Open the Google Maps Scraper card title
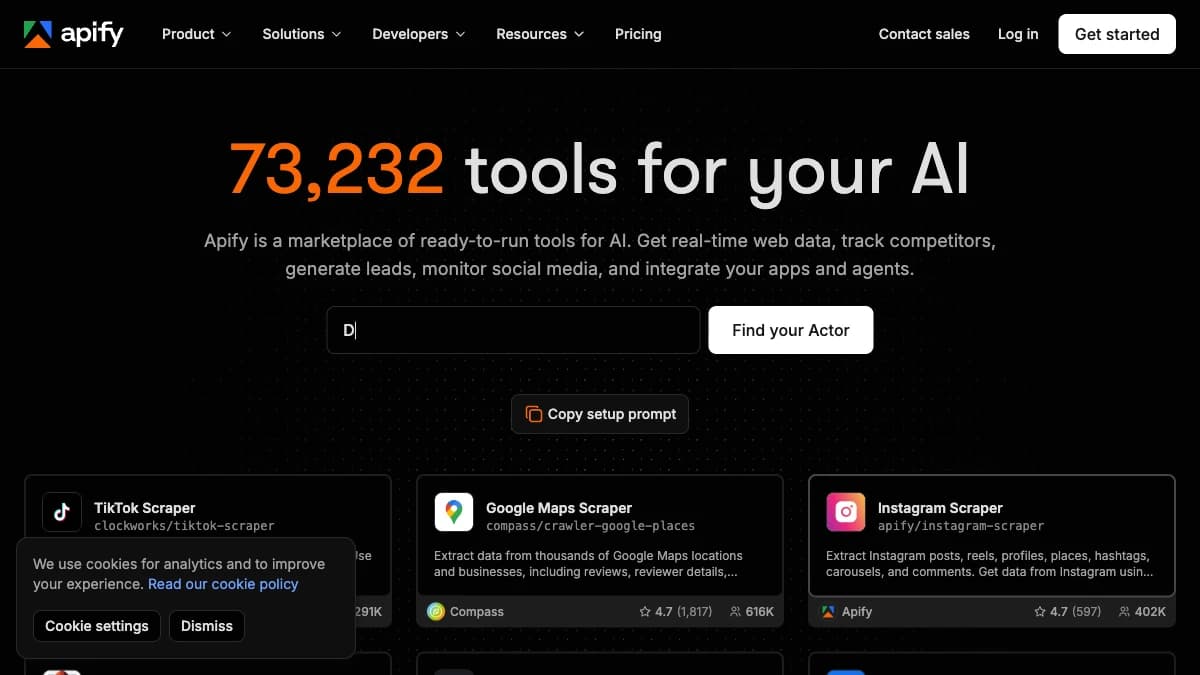 pyautogui.click(x=559, y=508)
